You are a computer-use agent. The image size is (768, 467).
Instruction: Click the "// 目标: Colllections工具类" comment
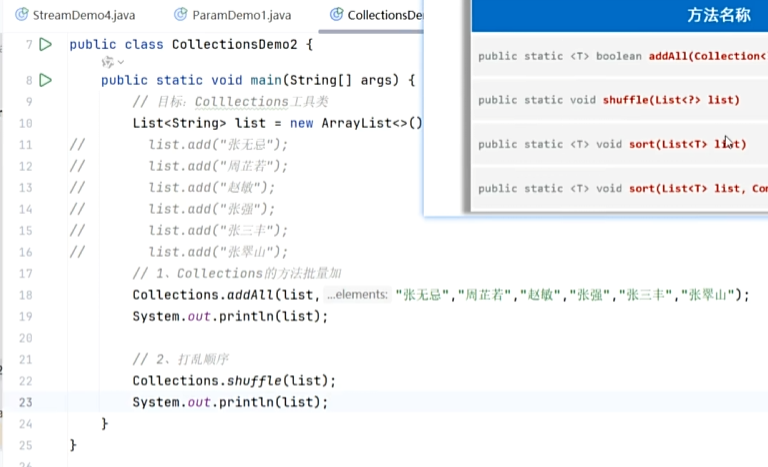[230, 102]
